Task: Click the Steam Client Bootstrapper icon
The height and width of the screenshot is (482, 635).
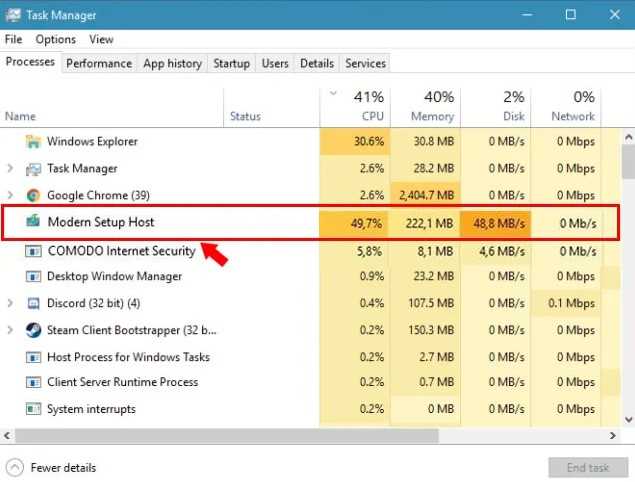Action: pyautogui.click(x=33, y=330)
